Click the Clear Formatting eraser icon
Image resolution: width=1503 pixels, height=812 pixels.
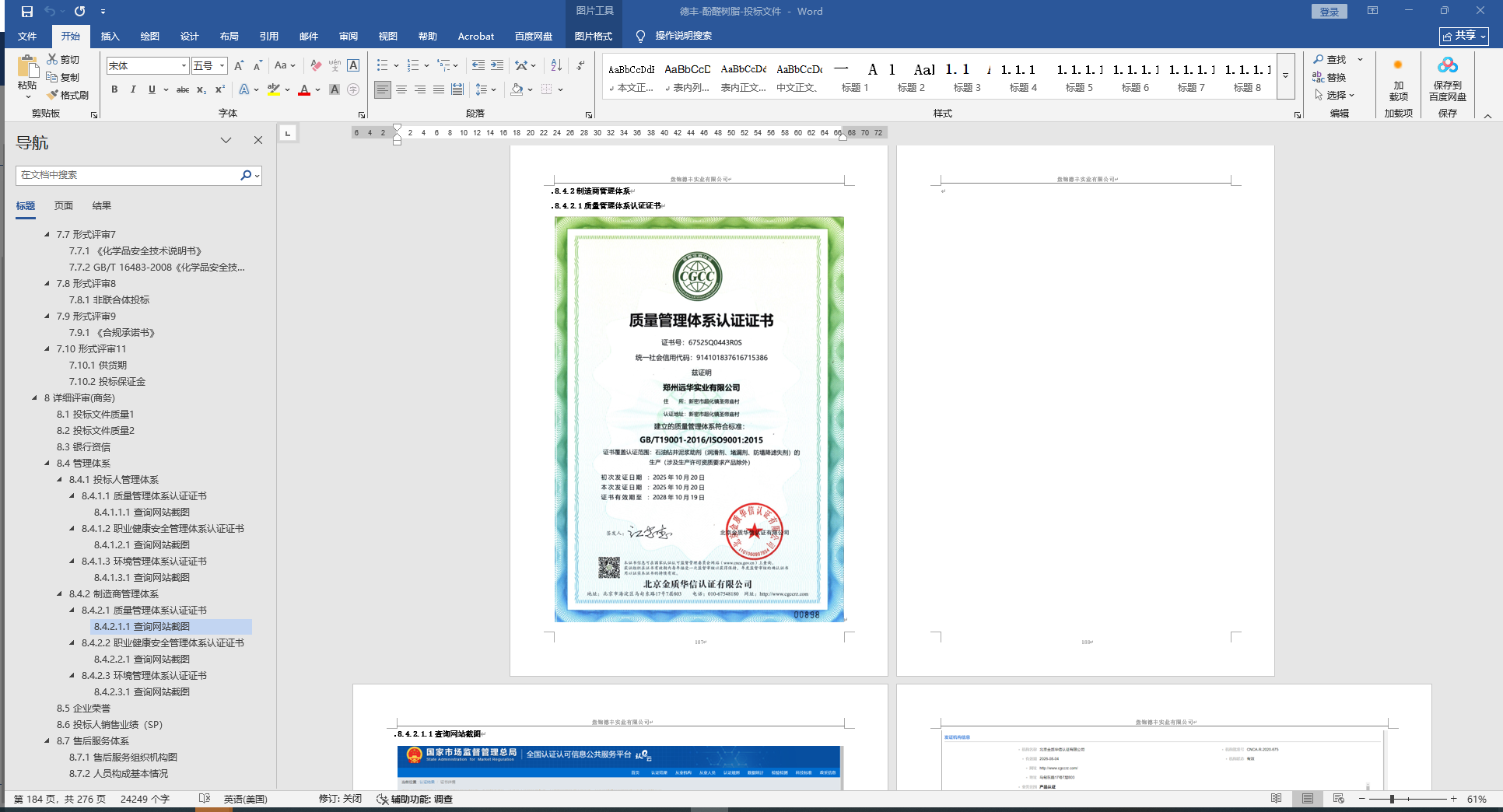(x=316, y=65)
